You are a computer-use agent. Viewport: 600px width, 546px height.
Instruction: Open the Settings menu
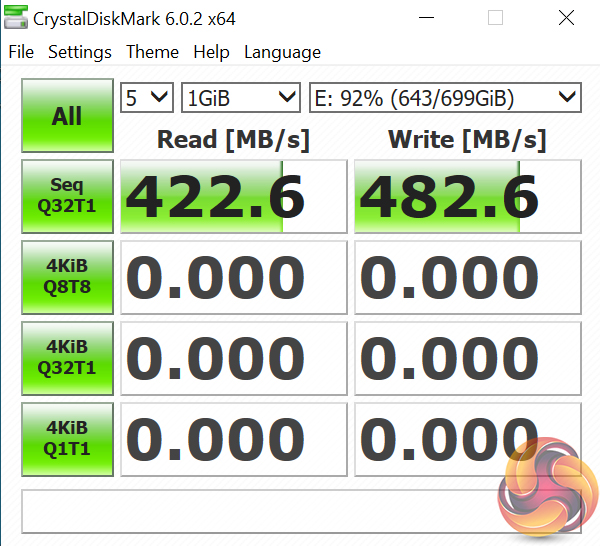point(80,52)
